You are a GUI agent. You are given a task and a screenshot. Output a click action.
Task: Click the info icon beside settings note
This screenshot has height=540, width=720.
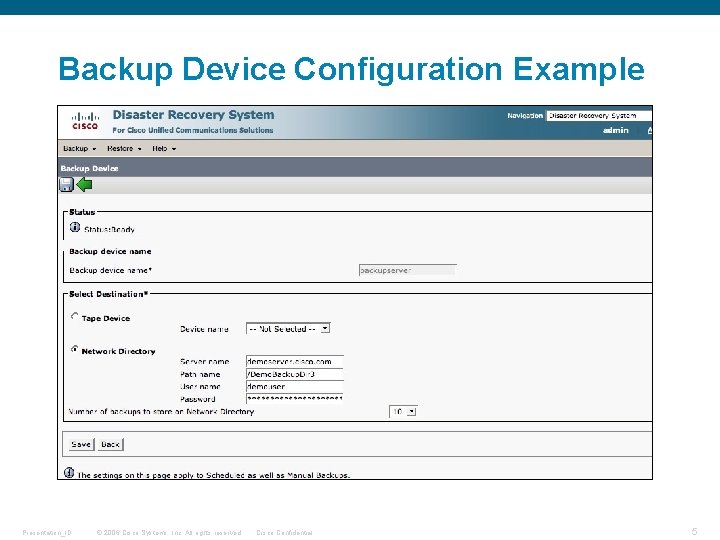point(69,472)
